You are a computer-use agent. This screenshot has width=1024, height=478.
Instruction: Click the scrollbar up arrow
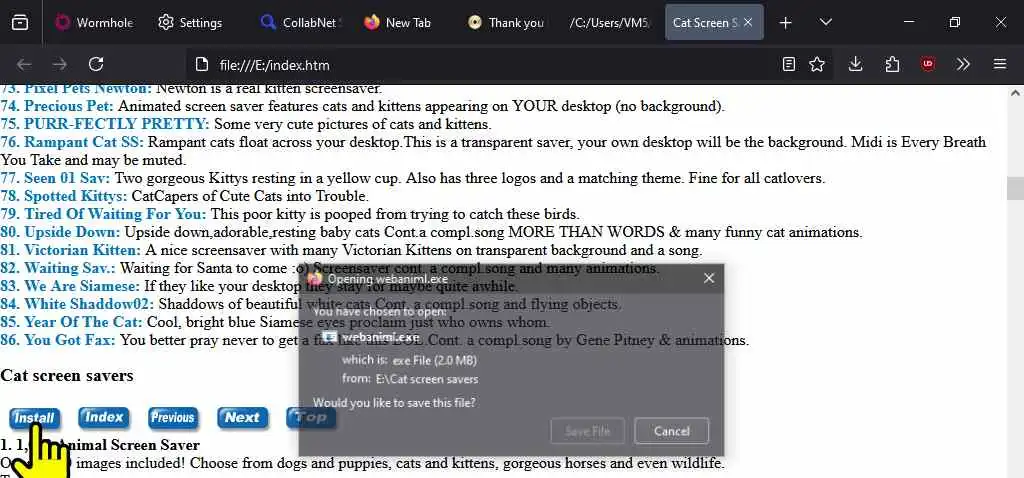(x=1015, y=93)
